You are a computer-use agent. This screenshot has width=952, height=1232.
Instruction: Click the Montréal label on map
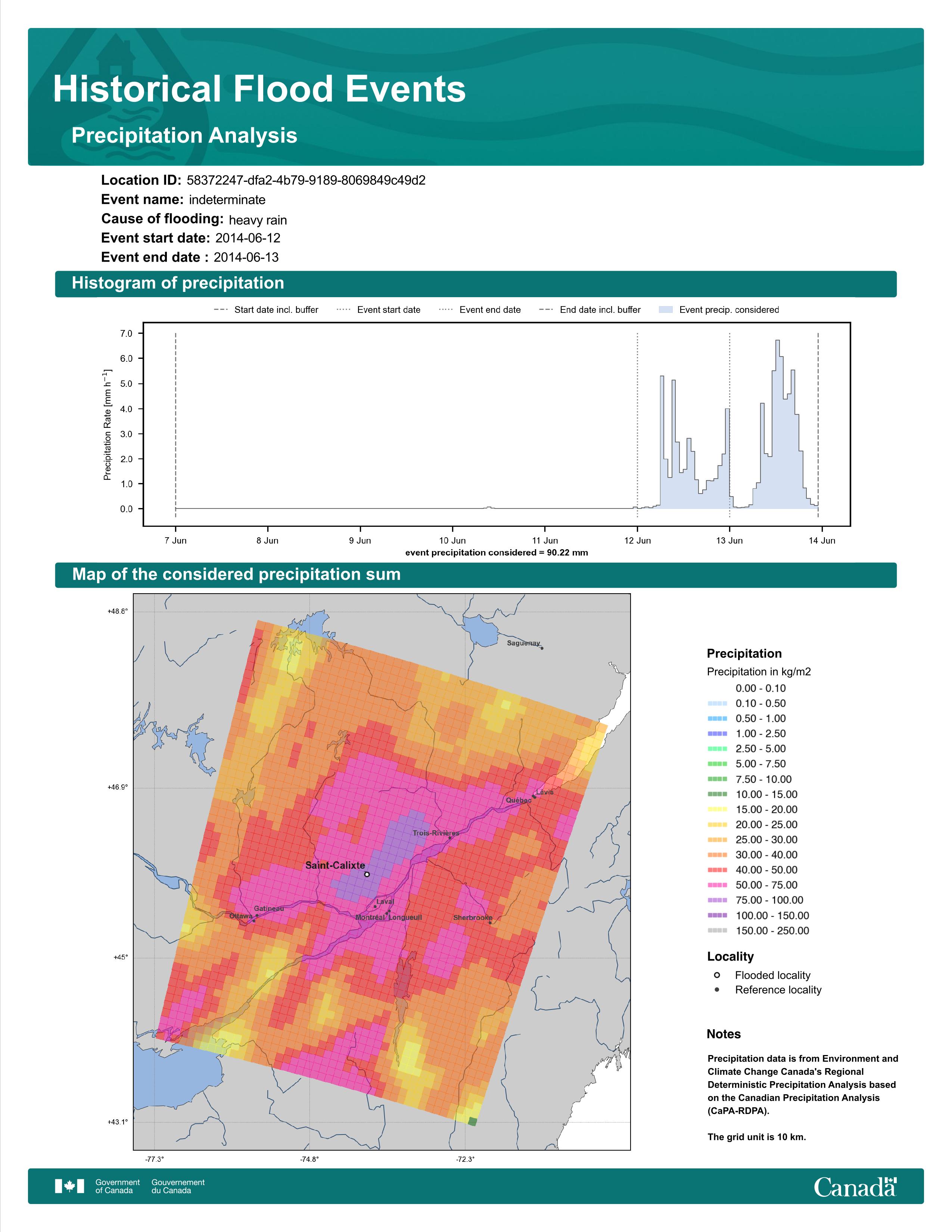coord(370,918)
